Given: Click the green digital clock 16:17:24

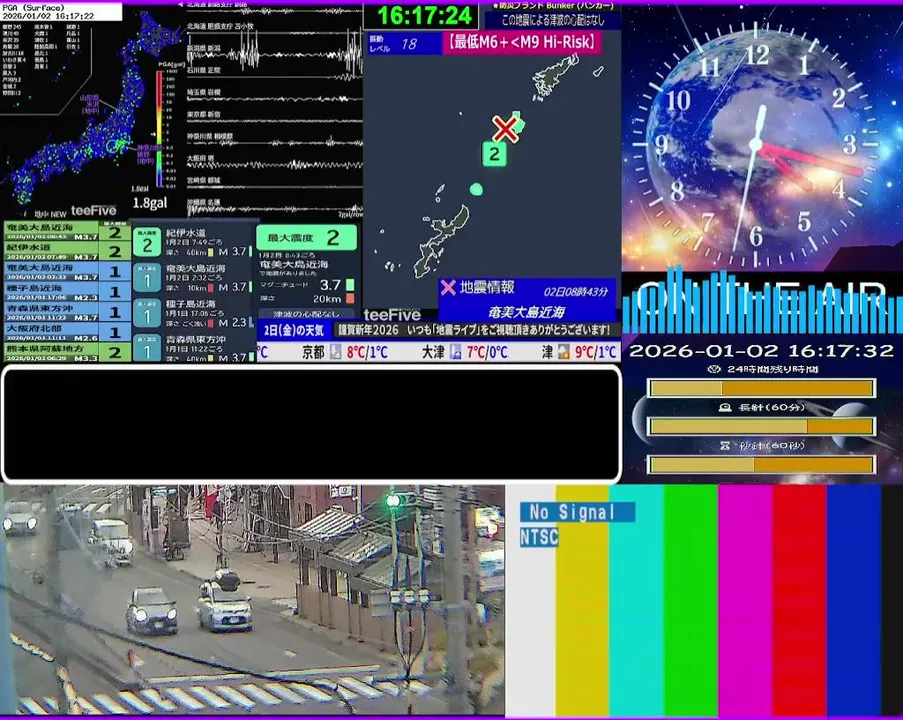Looking at the screenshot, I should 424,16.
